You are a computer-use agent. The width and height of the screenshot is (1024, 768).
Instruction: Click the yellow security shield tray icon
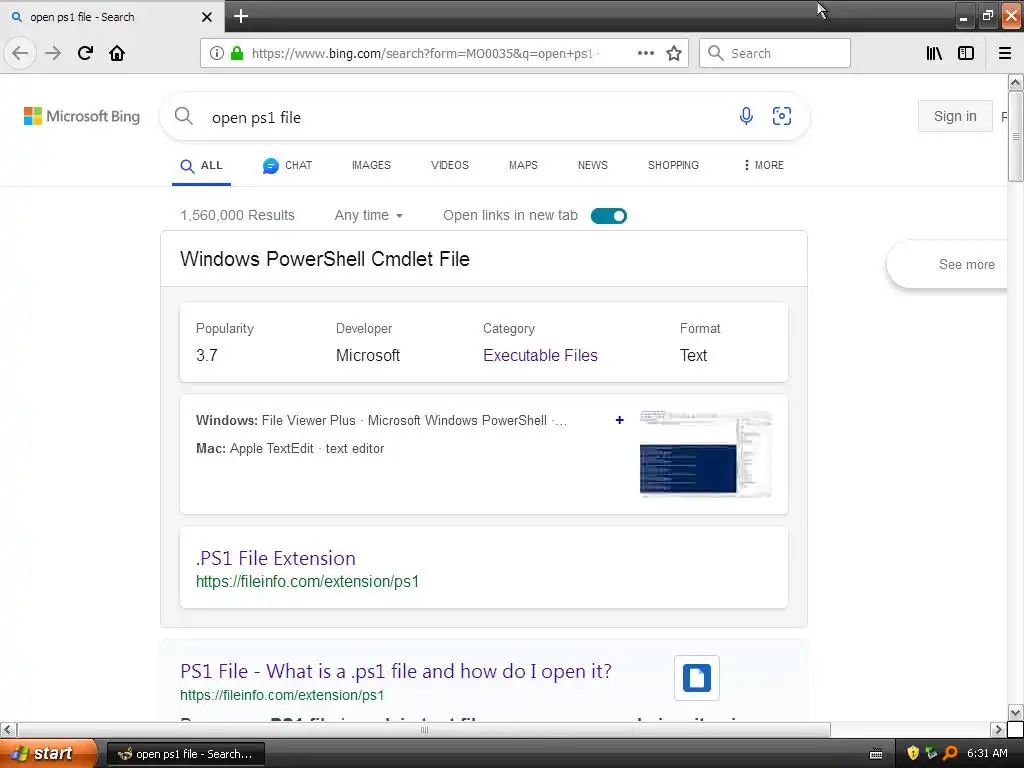click(x=913, y=754)
